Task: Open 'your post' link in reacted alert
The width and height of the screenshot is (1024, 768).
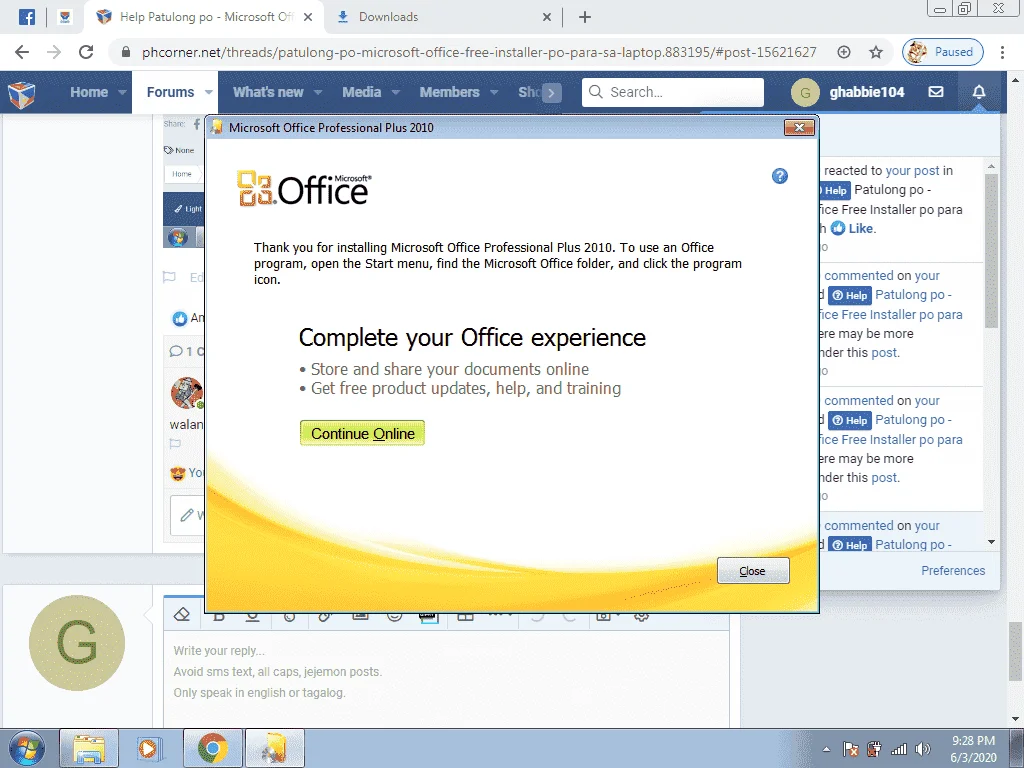Action: (912, 170)
